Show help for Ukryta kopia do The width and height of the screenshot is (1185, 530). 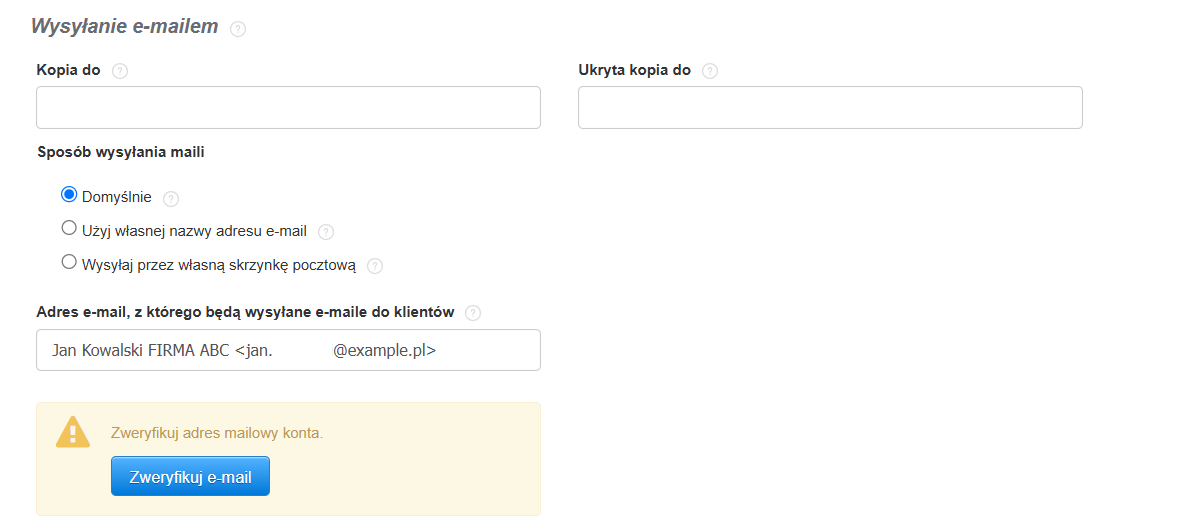(x=710, y=71)
